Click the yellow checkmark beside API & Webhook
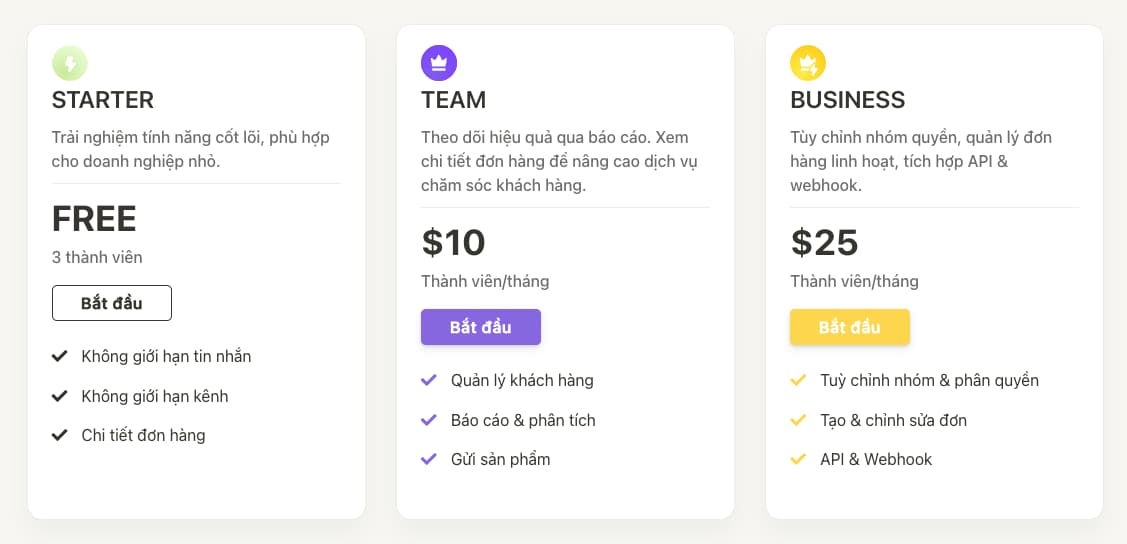 pyautogui.click(x=798, y=458)
